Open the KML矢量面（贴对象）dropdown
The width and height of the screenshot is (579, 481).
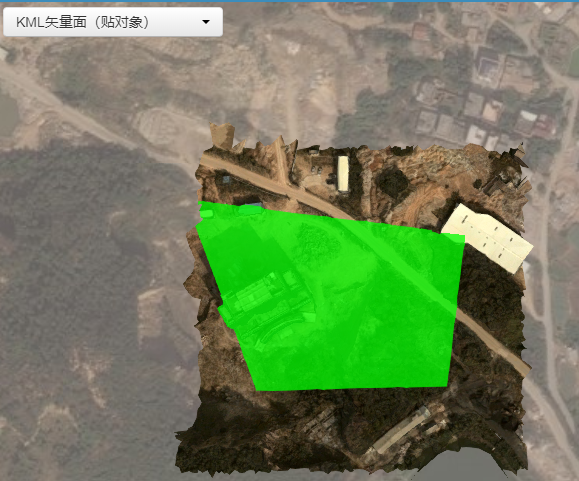pyautogui.click(x=113, y=22)
